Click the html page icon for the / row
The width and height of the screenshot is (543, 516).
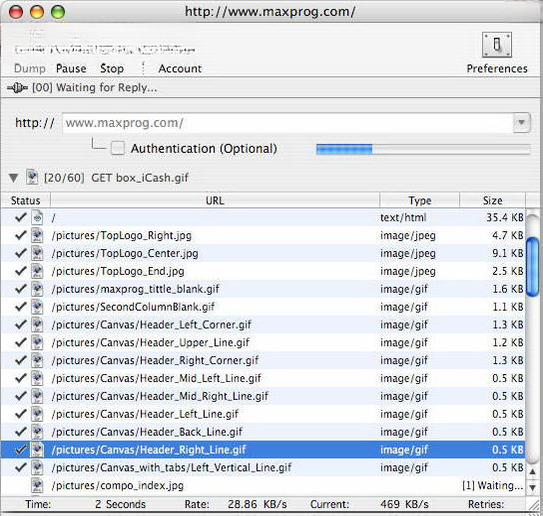(37, 217)
